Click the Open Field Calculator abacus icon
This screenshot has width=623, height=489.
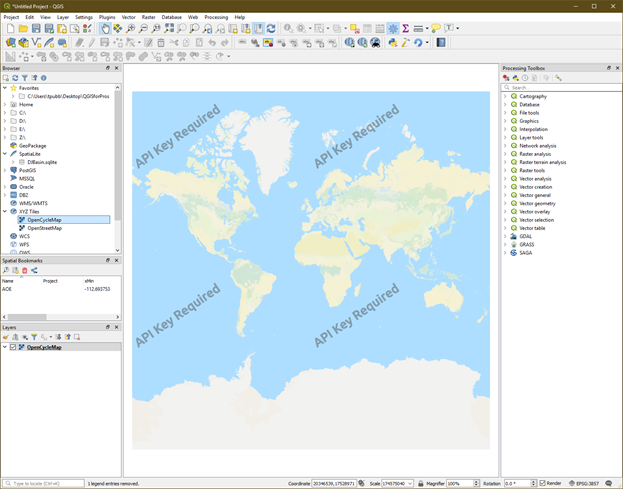tap(380, 28)
